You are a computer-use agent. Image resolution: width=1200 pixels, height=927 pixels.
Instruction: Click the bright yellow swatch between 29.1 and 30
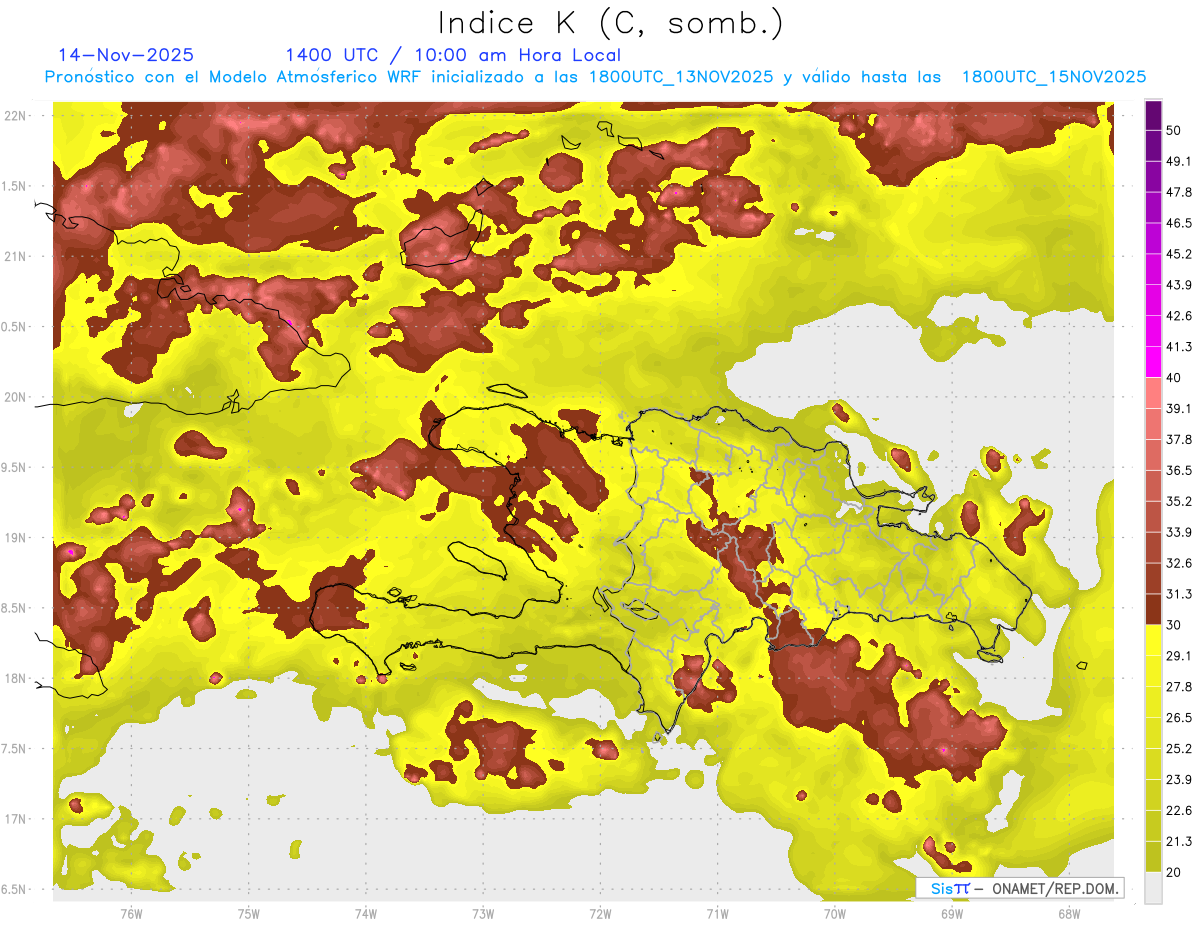1154,641
